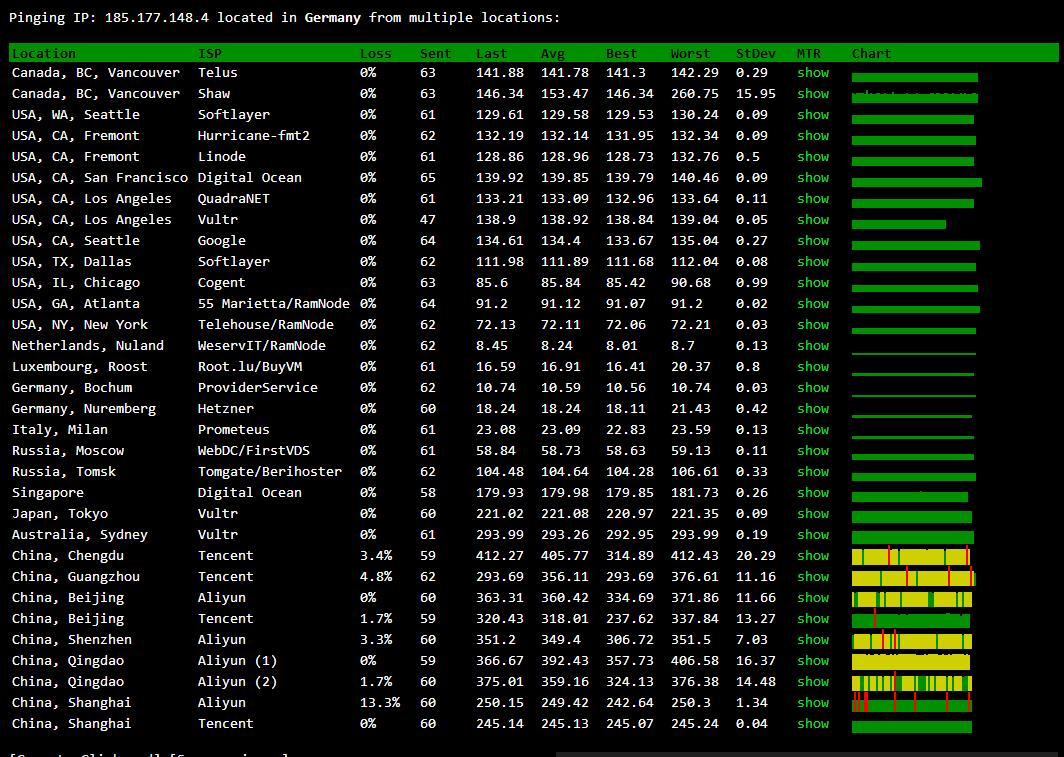Screen dimensions: 1064x757
Task: Show MTR for Chengdu Tencent
Action: 813,556
